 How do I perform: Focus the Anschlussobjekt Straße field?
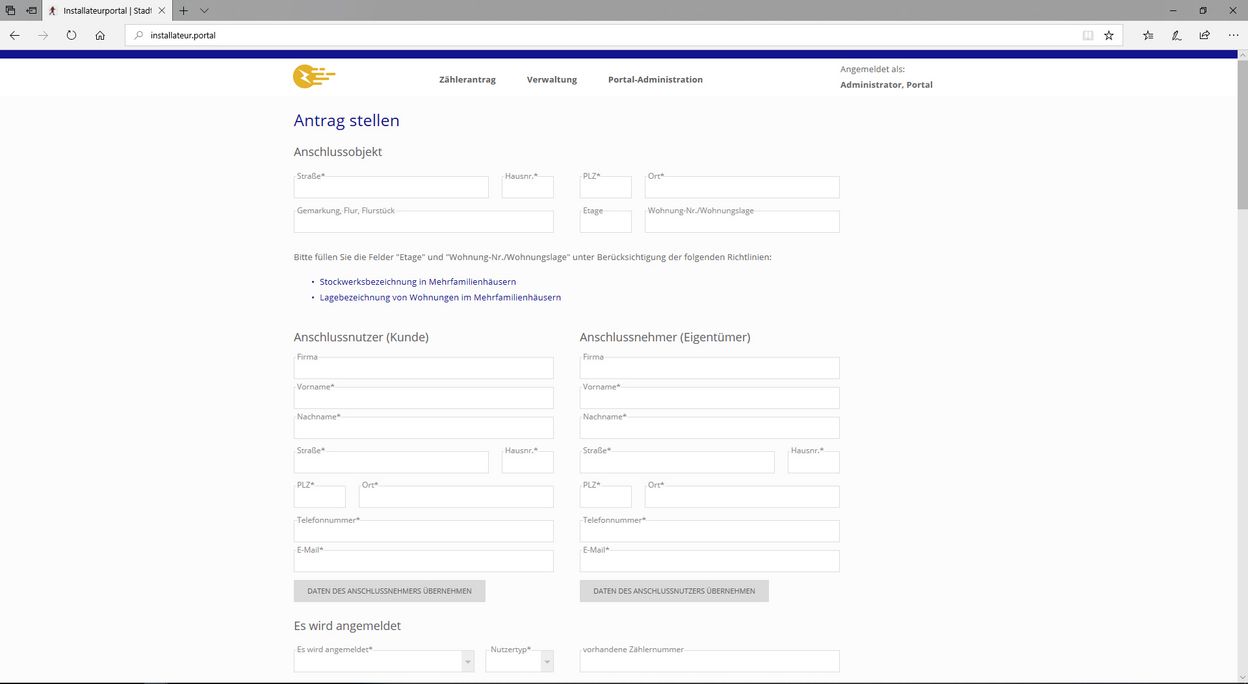(x=391, y=187)
